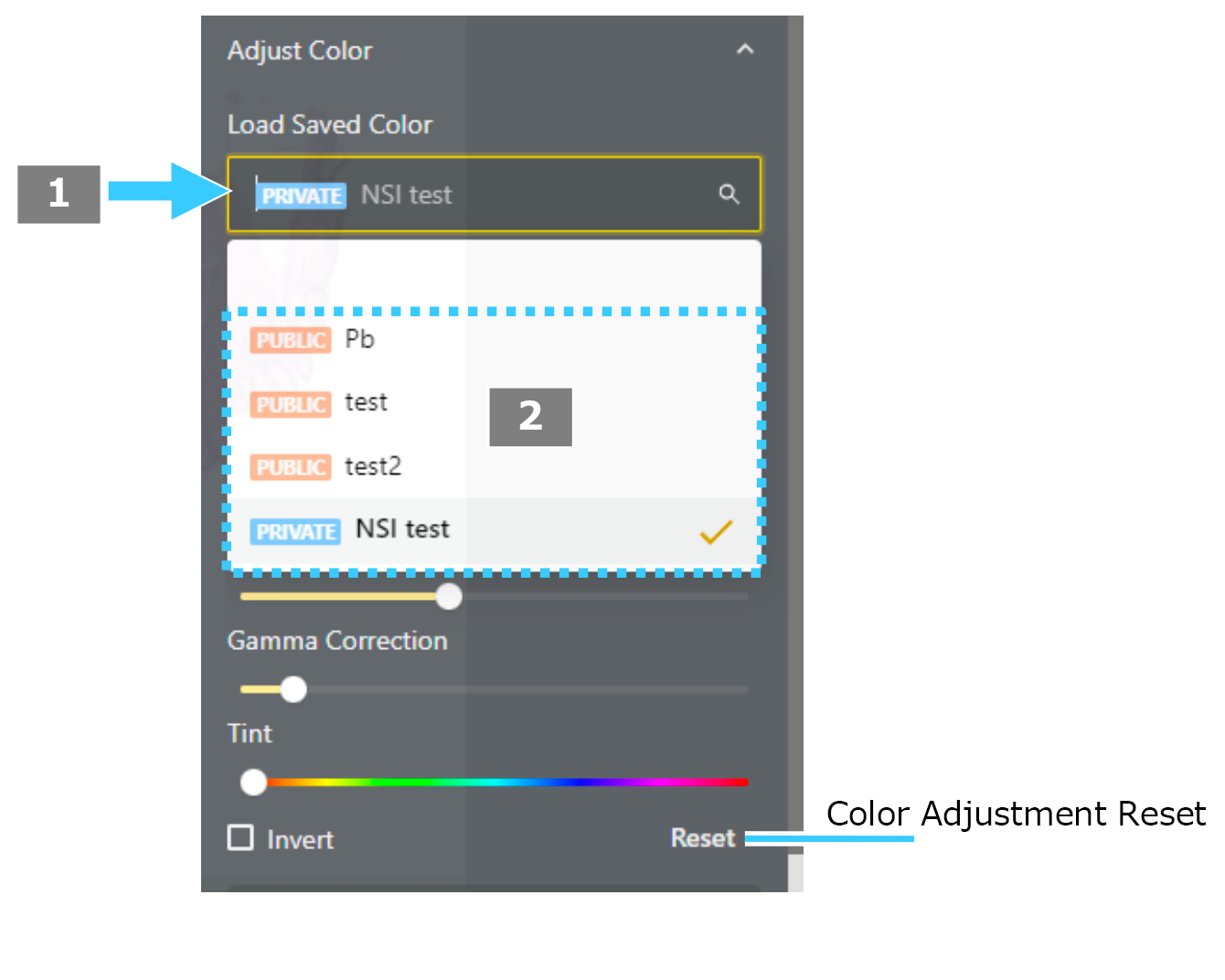Click the PUBLIC badge next to Pb
The height and width of the screenshot is (980, 1225).
pyautogui.click(x=291, y=340)
